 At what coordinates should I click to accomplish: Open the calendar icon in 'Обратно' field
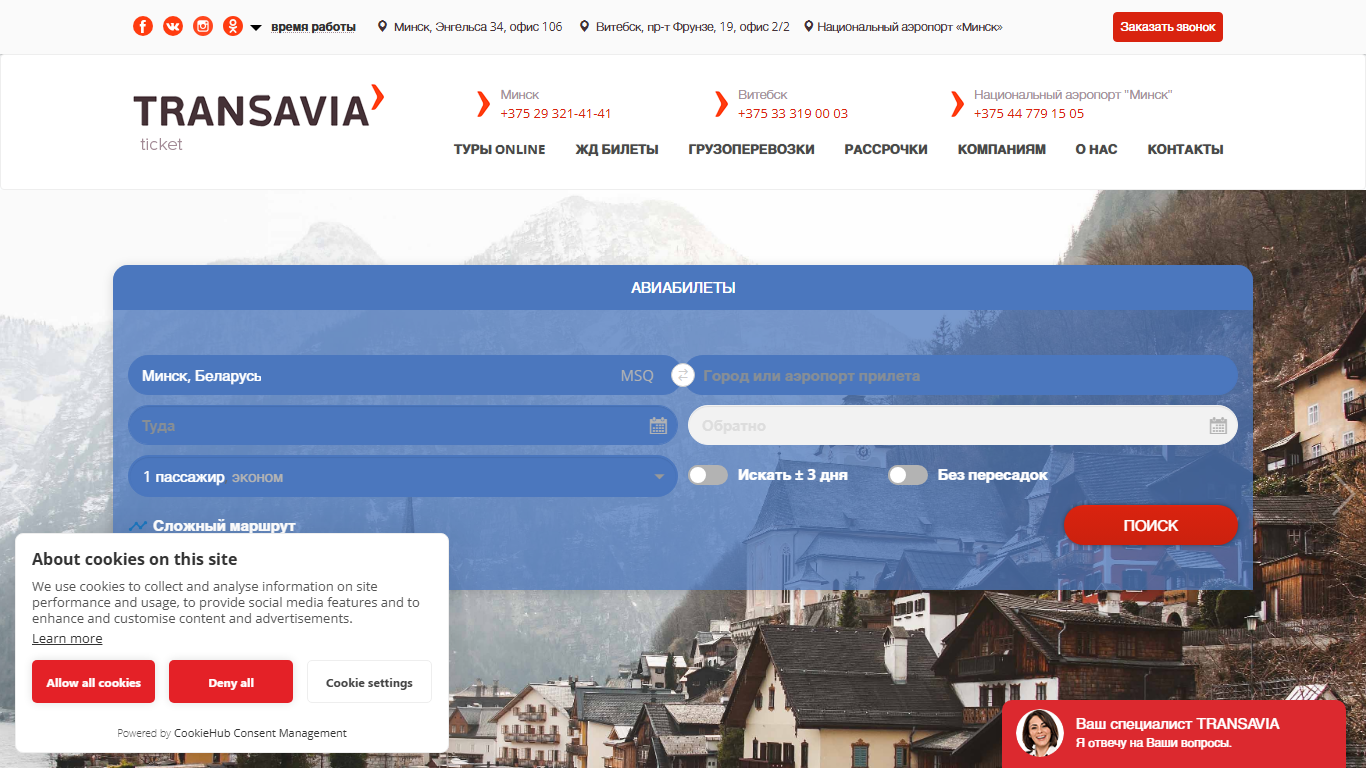pyautogui.click(x=1218, y=426)
